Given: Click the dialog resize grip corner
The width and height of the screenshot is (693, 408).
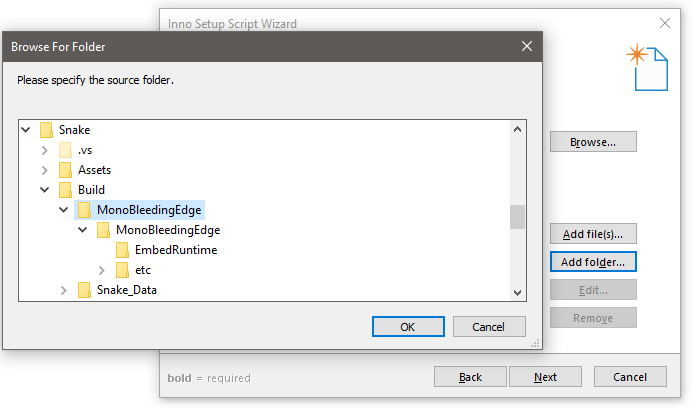Looking at the screenshot, I should (536, 343).
